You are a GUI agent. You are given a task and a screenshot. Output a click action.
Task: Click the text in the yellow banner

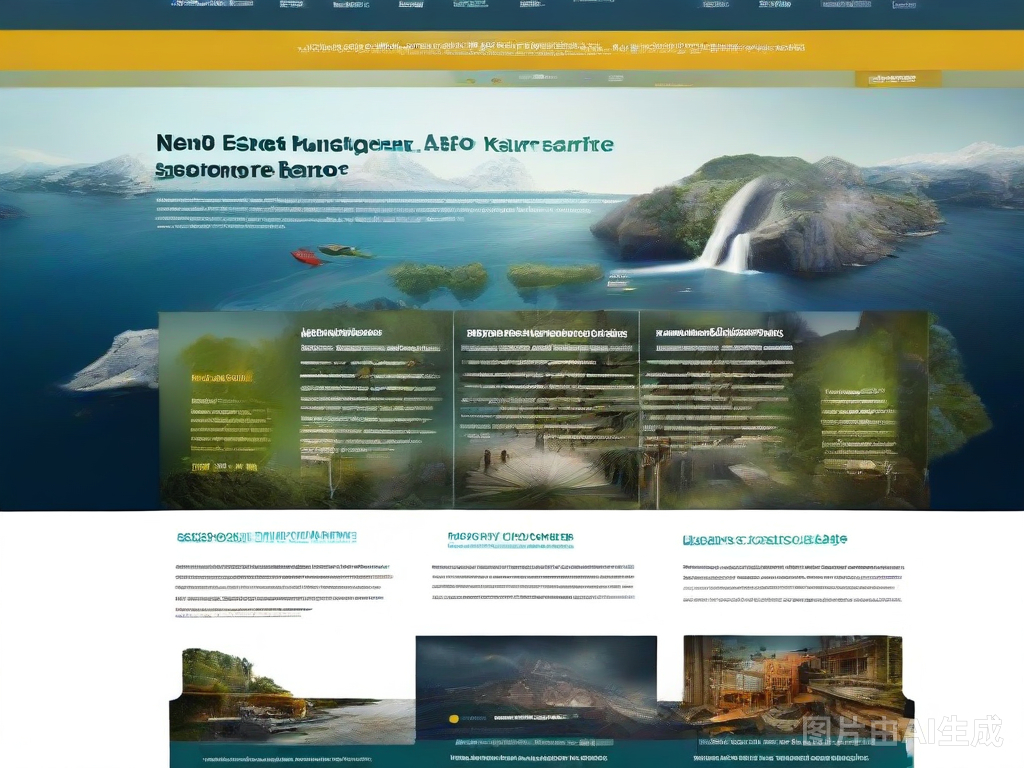pyautogui.click(x=540, y=47)
